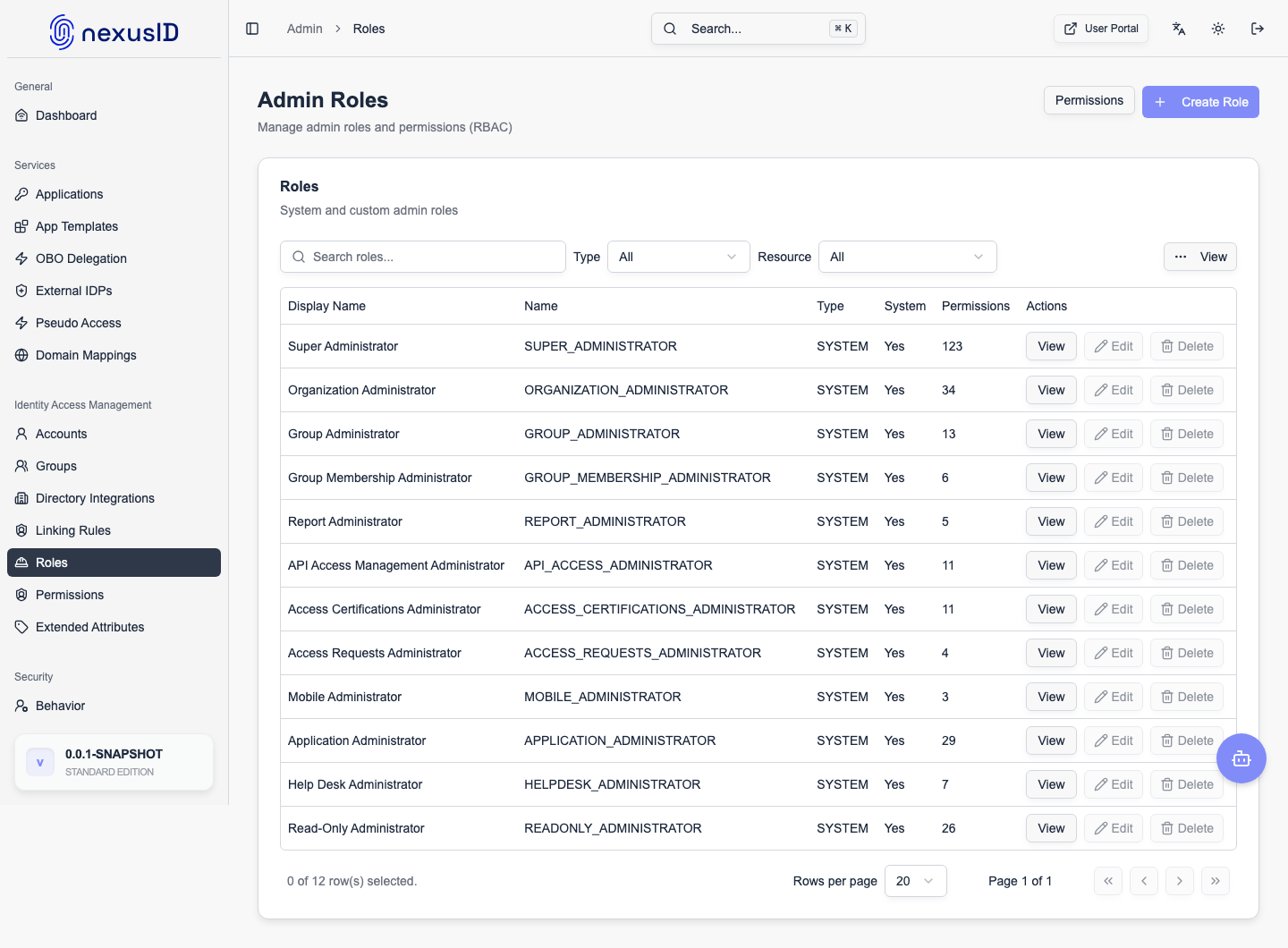
Task: Select the HELPDESK_ADMINISTRATOR name cell
Action: click(613, 784)
